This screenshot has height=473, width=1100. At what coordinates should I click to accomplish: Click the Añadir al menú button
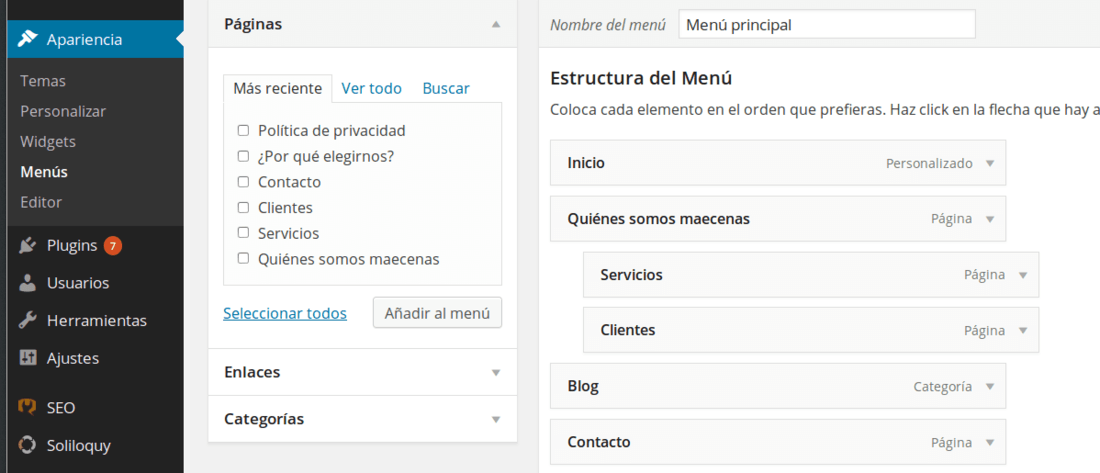437,313
